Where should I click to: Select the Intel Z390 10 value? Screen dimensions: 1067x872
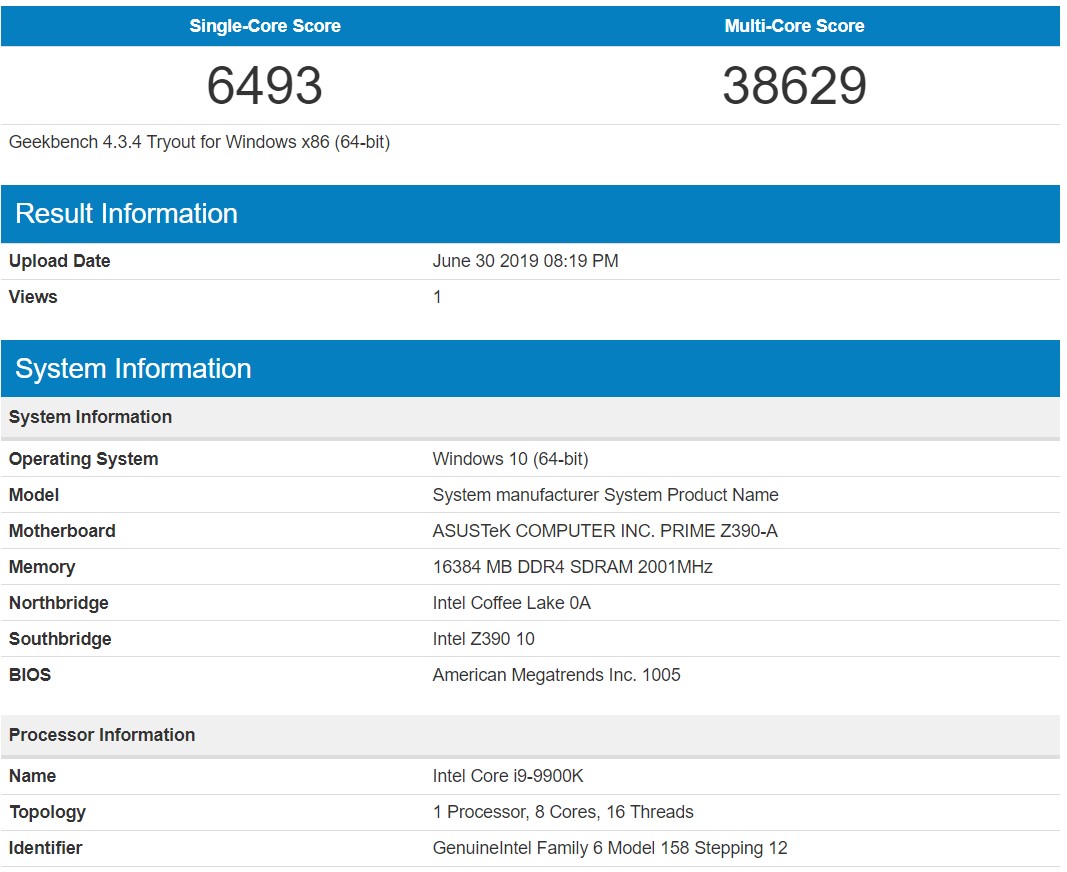click(x=484, y=639)
